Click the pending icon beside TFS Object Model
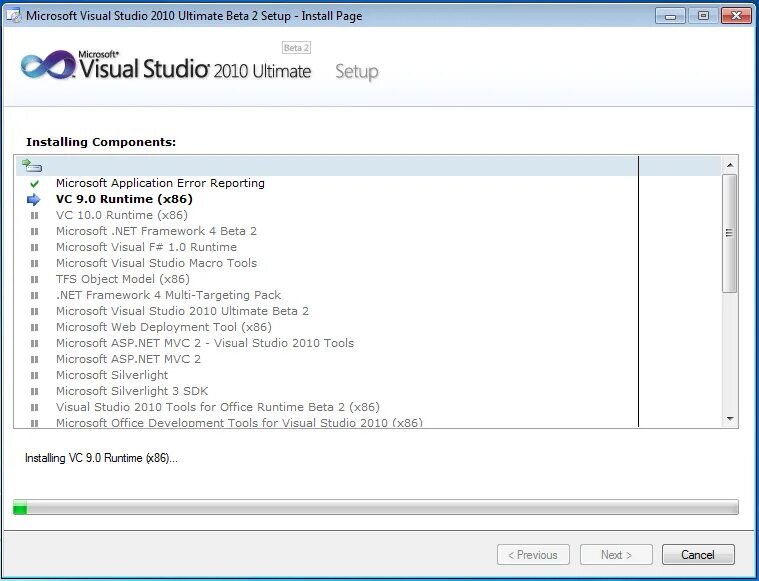The height and width of the screenshot is (581, 759). click(x=34, y=279)
